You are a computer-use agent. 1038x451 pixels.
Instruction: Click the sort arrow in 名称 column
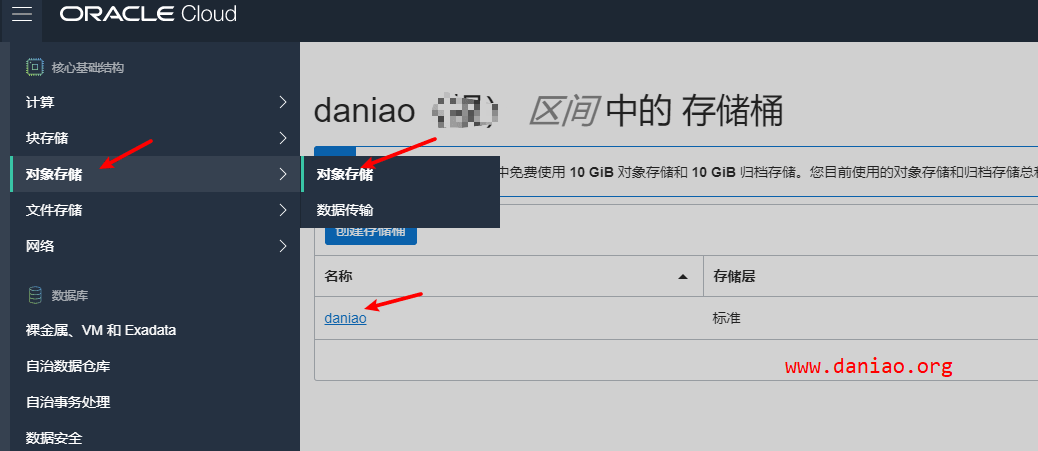coord(683,277)
